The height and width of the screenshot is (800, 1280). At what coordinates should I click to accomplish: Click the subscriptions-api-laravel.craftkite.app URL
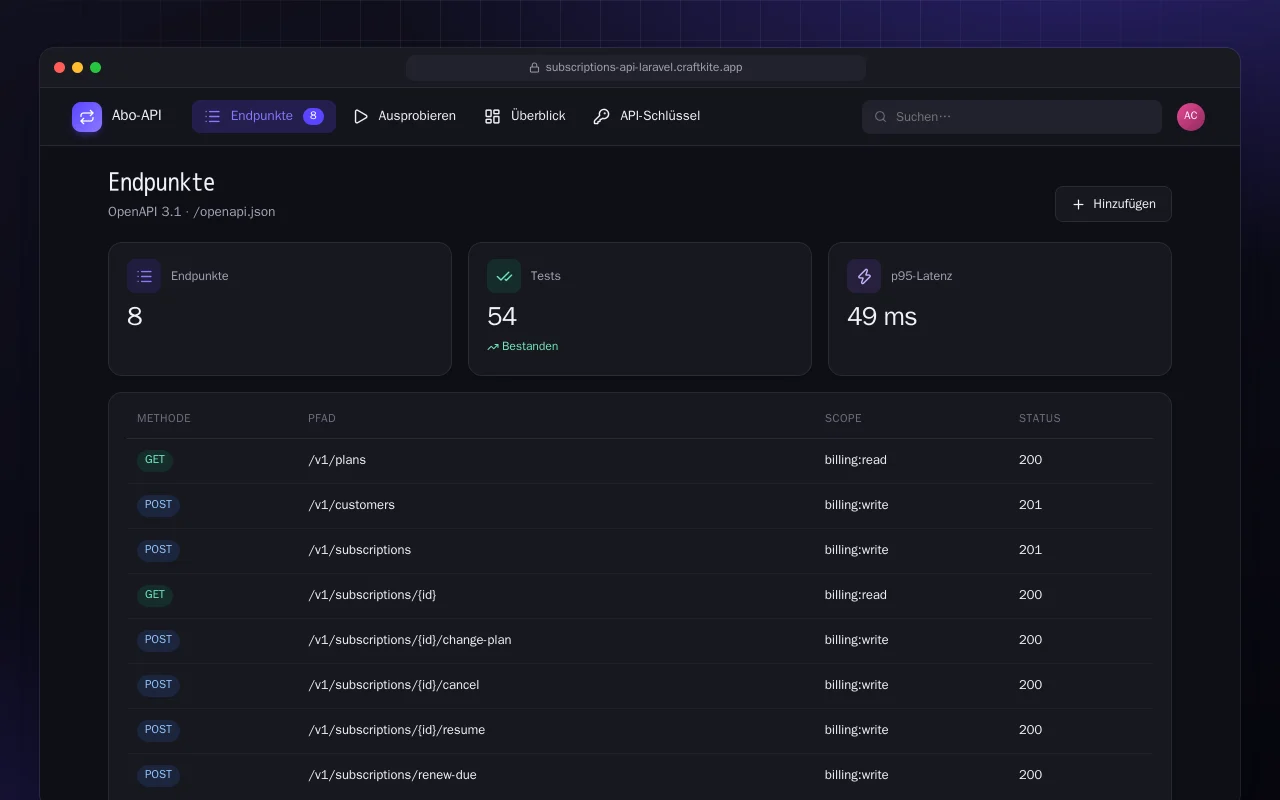coord(644,68)
